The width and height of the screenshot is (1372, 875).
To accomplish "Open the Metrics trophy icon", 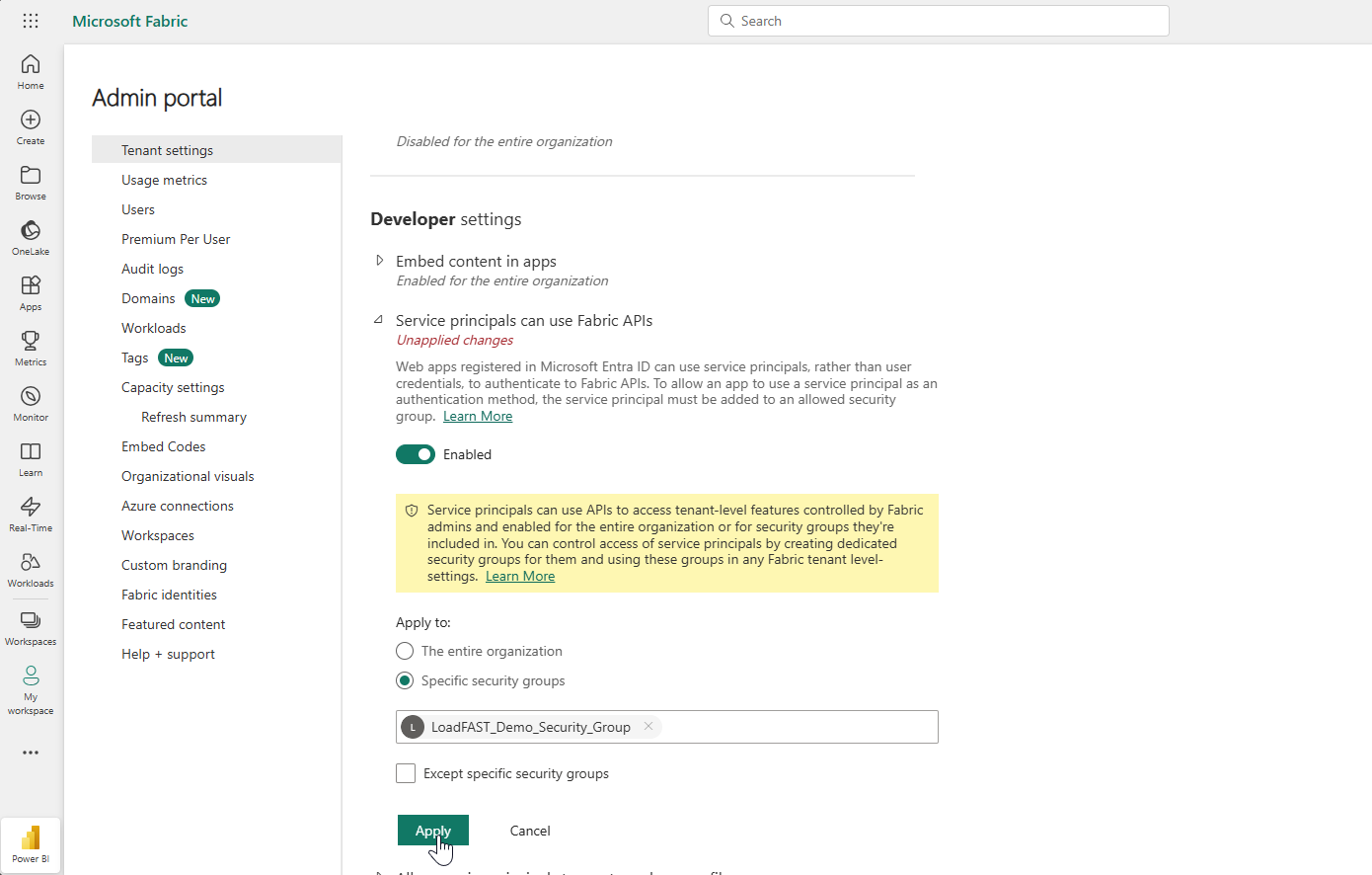I will (x=31, y=348).
